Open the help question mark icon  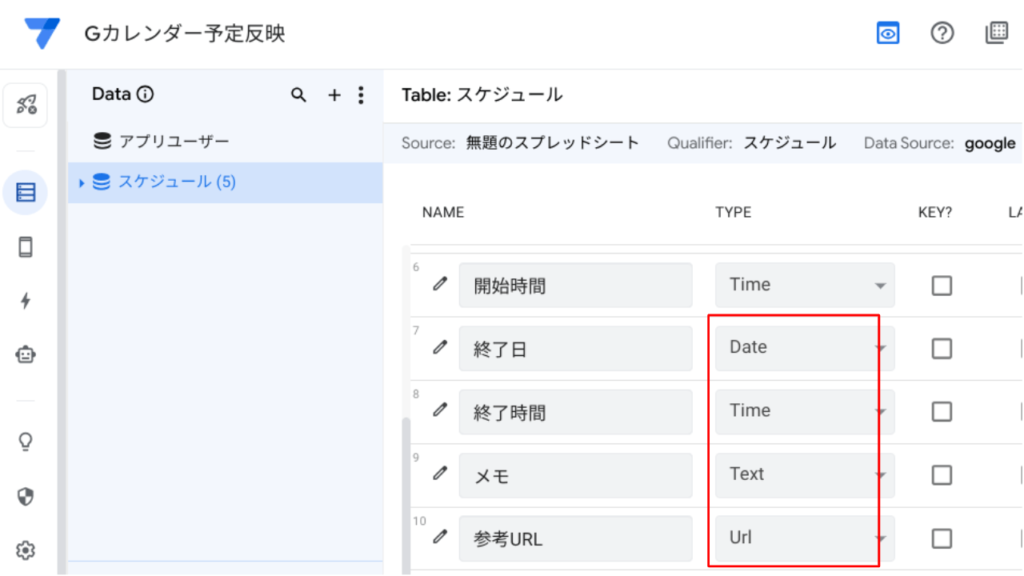pyautogui.click(x=942, y=33)
